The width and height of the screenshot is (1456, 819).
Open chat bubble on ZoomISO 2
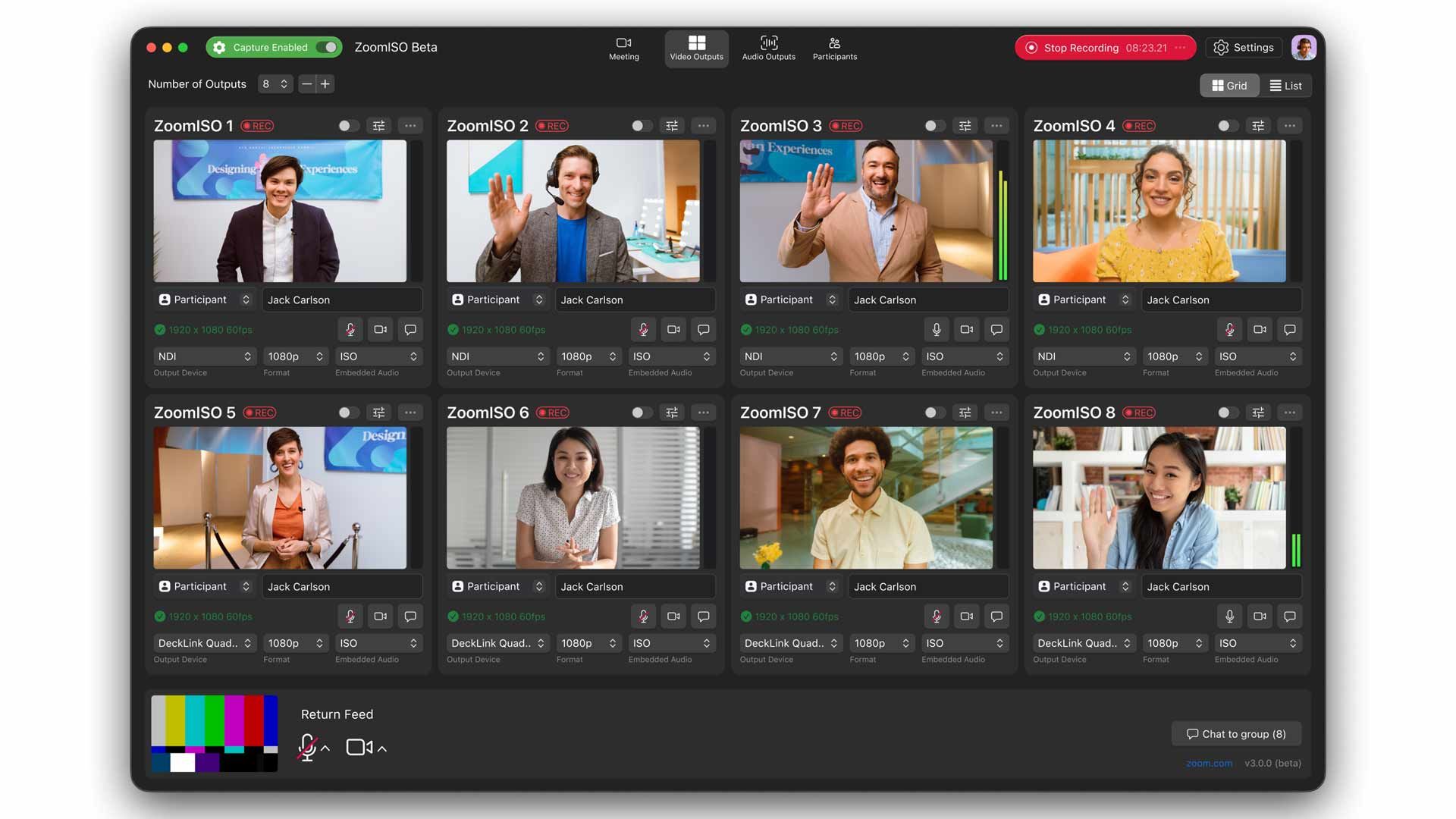pyautogui.click(x=704, y=330)
